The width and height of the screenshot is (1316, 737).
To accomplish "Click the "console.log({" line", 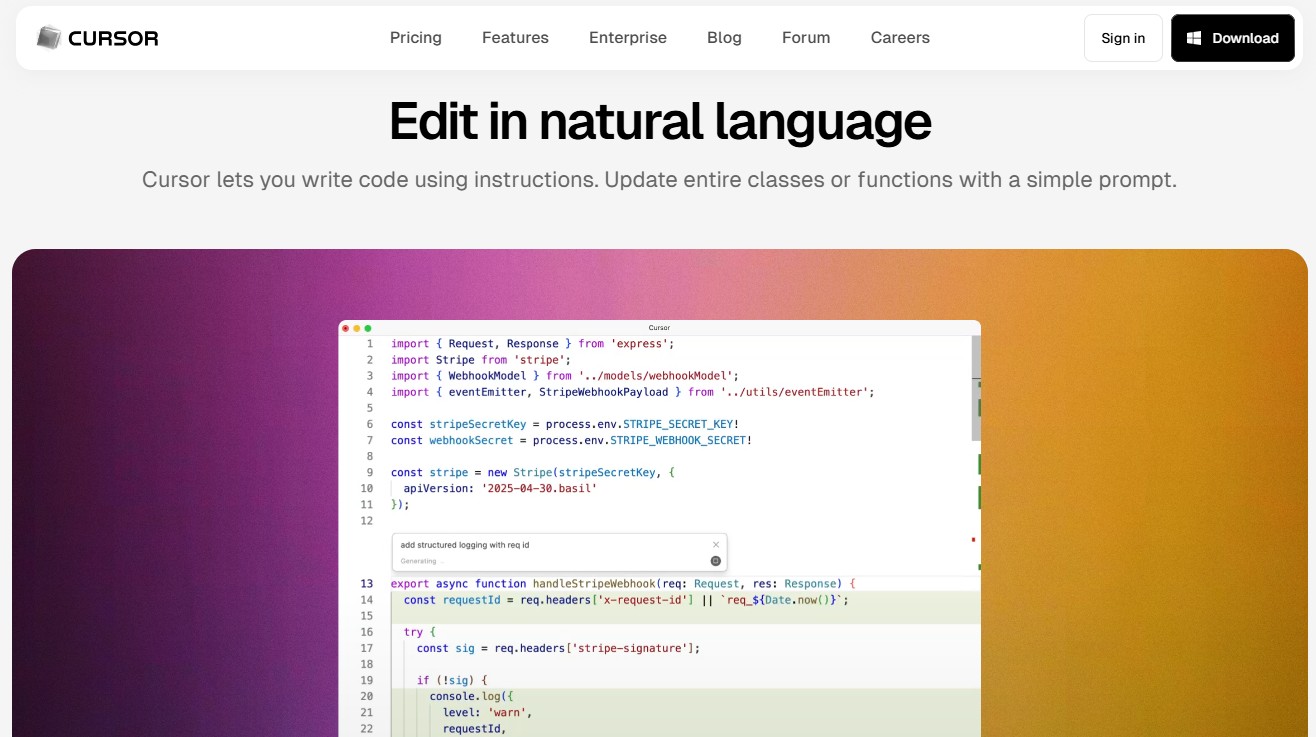I will [471, 696].
